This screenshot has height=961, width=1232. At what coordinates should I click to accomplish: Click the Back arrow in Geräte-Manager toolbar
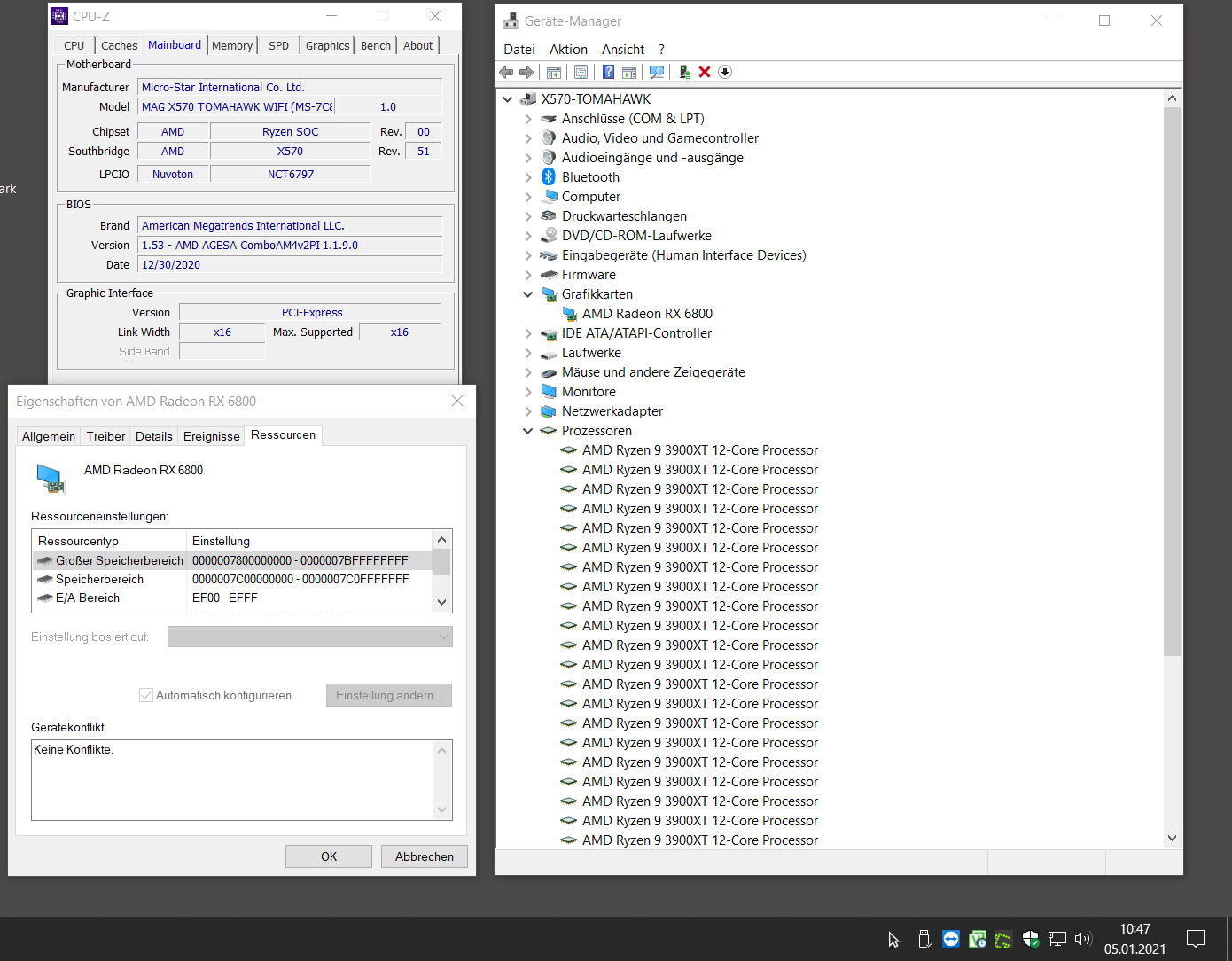[506, 72]
